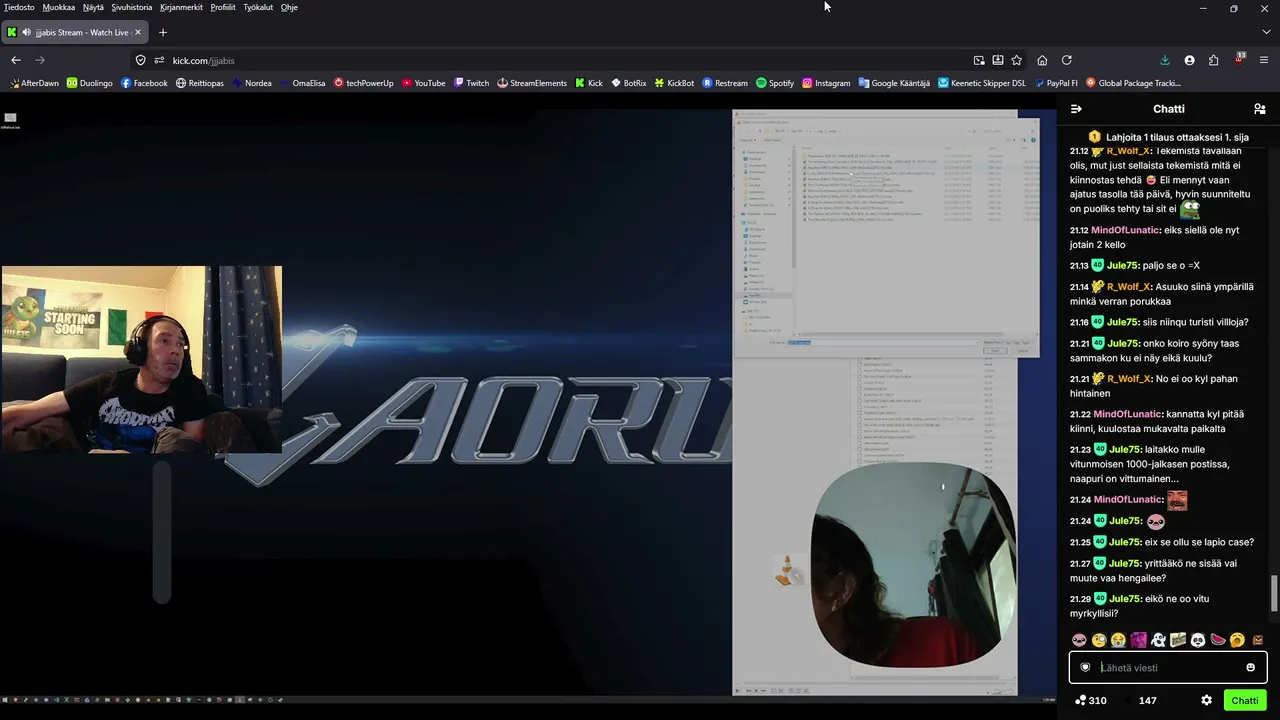Image resolution: width=1280 pixels, height=720 pixels.
Task: Click the tracking protection shield icon
Action: click(141, 60)
